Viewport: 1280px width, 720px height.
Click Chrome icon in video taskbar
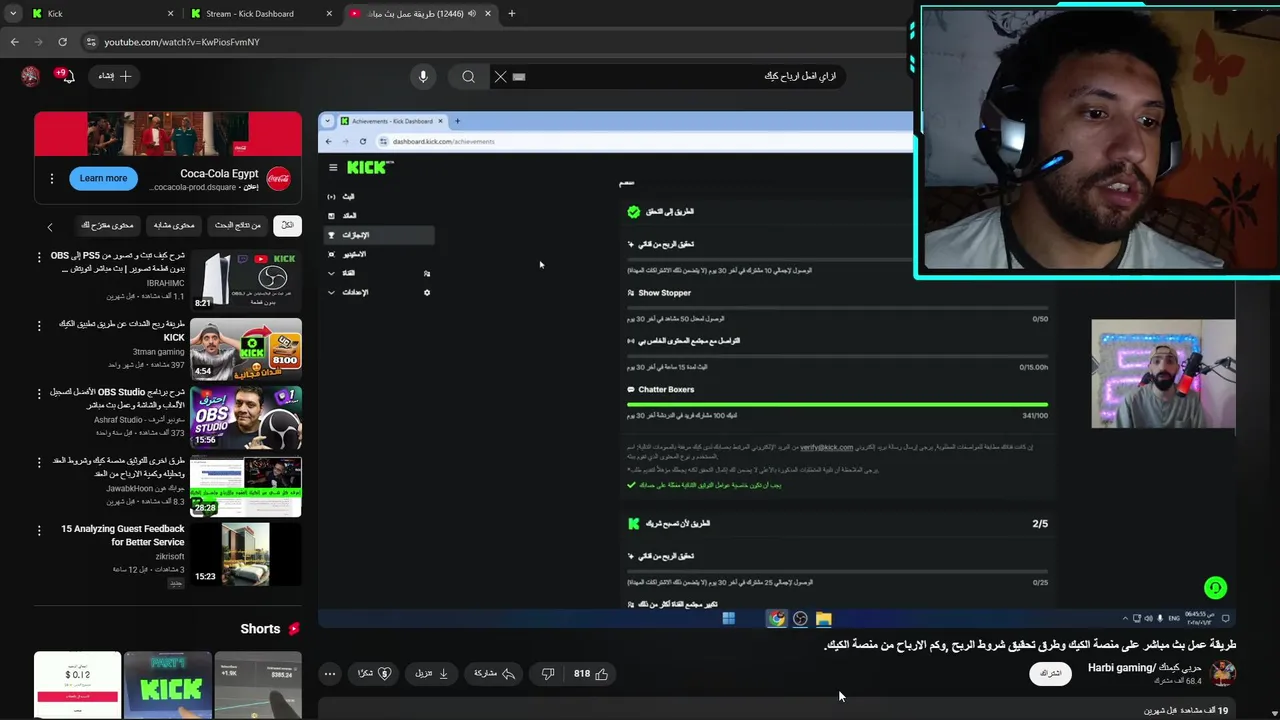(x=777, y=619)
